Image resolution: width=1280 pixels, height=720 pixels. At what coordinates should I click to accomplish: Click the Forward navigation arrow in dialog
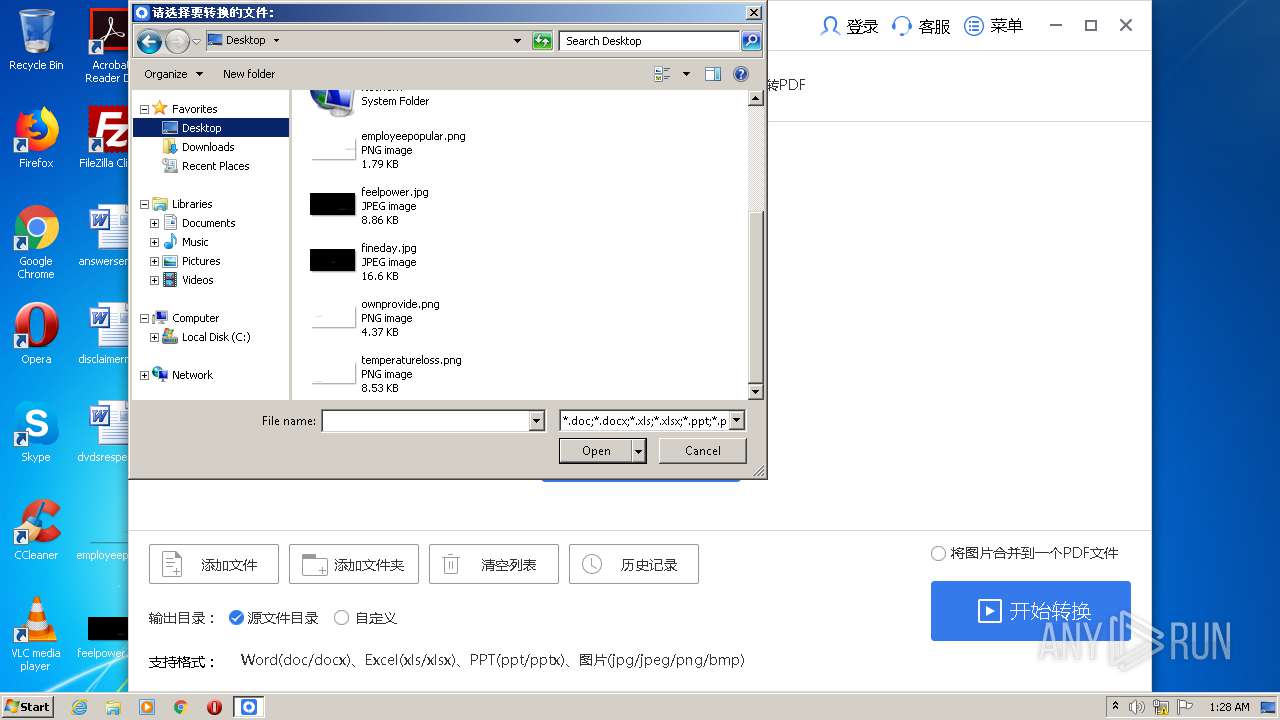[x=177, y=41]
